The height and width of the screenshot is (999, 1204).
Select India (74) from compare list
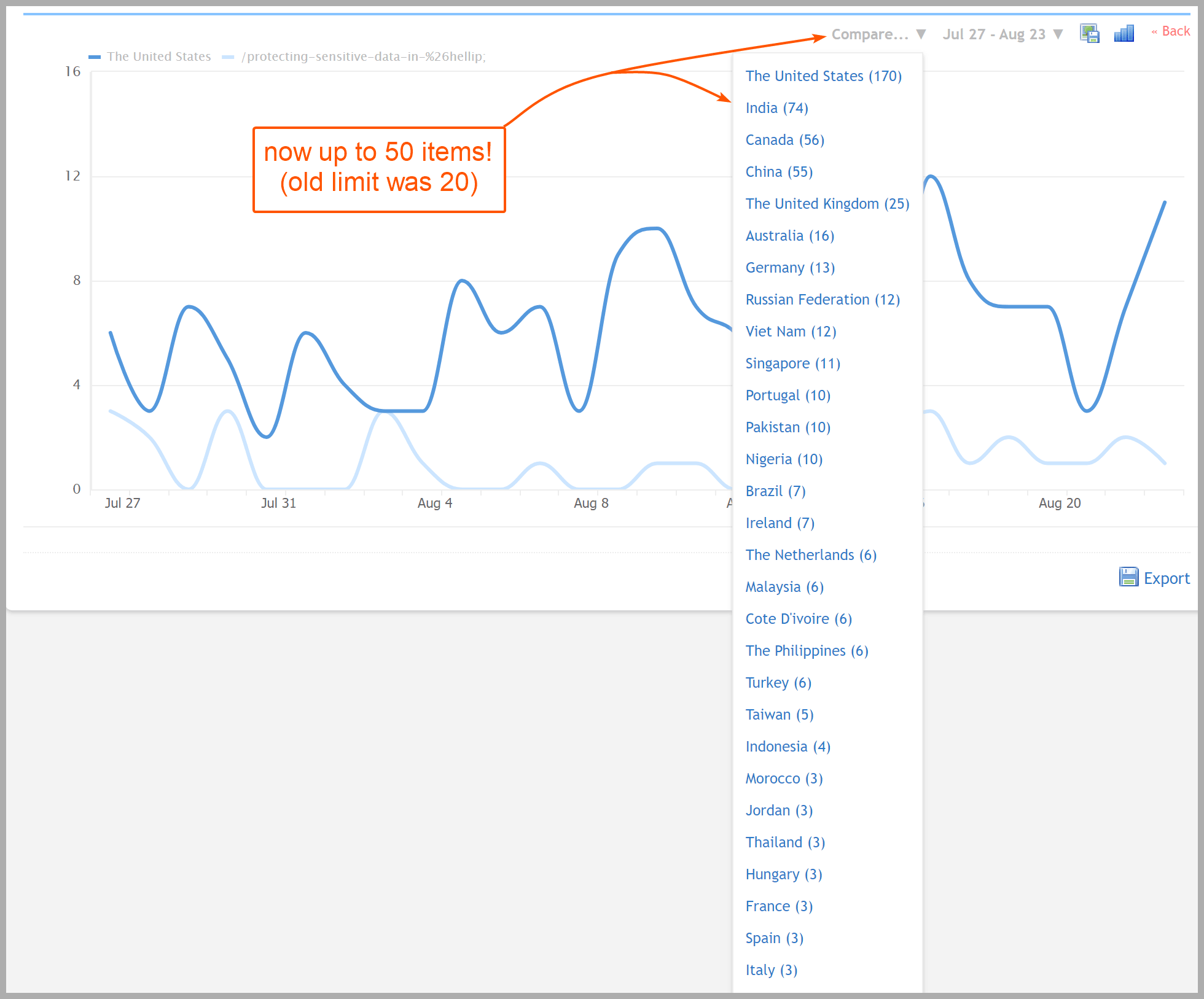click(x=776, y=108)
